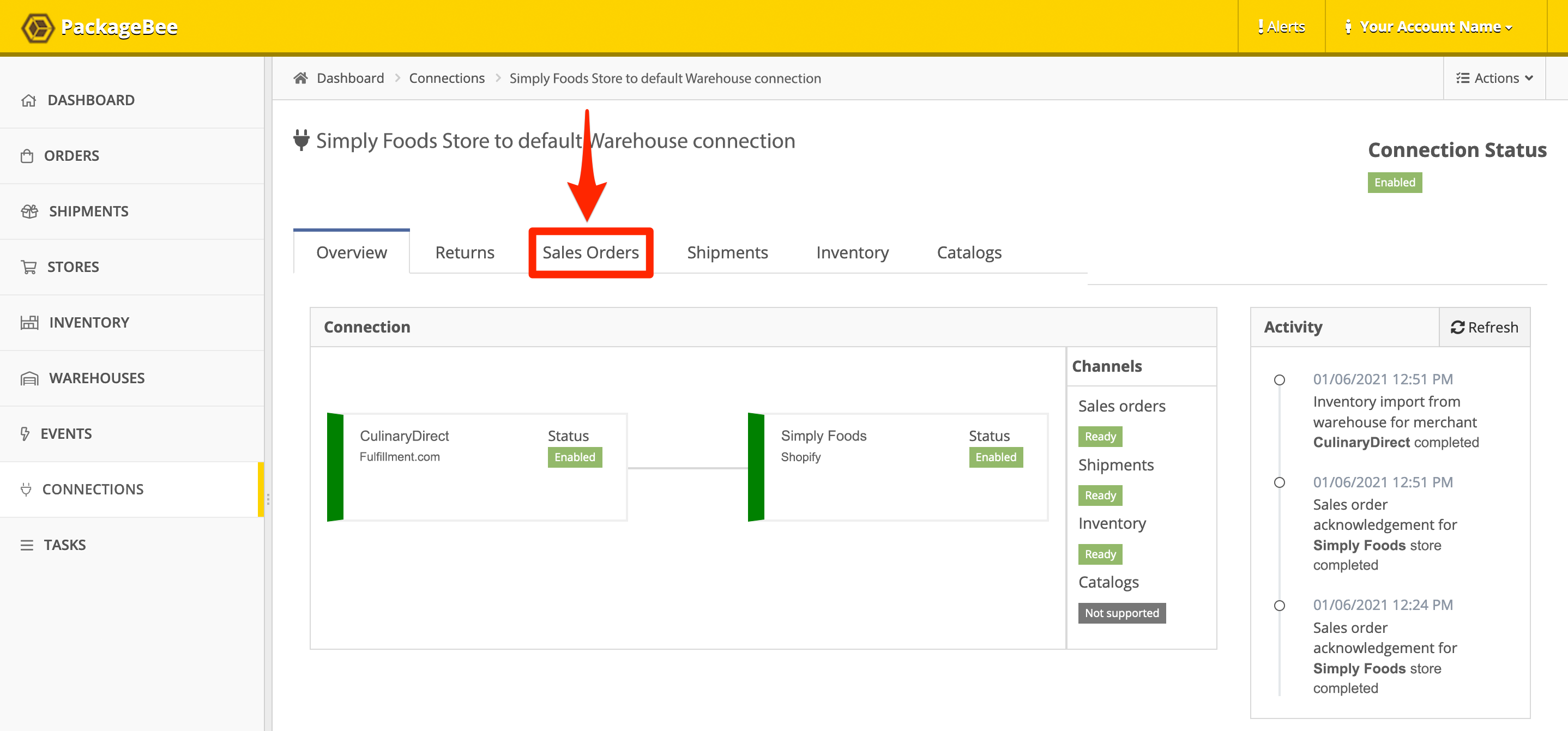Viewport: 1568px width, 731px height.
Task: Click the Refresh button in Activity panel
Action: coord(1484,328)
